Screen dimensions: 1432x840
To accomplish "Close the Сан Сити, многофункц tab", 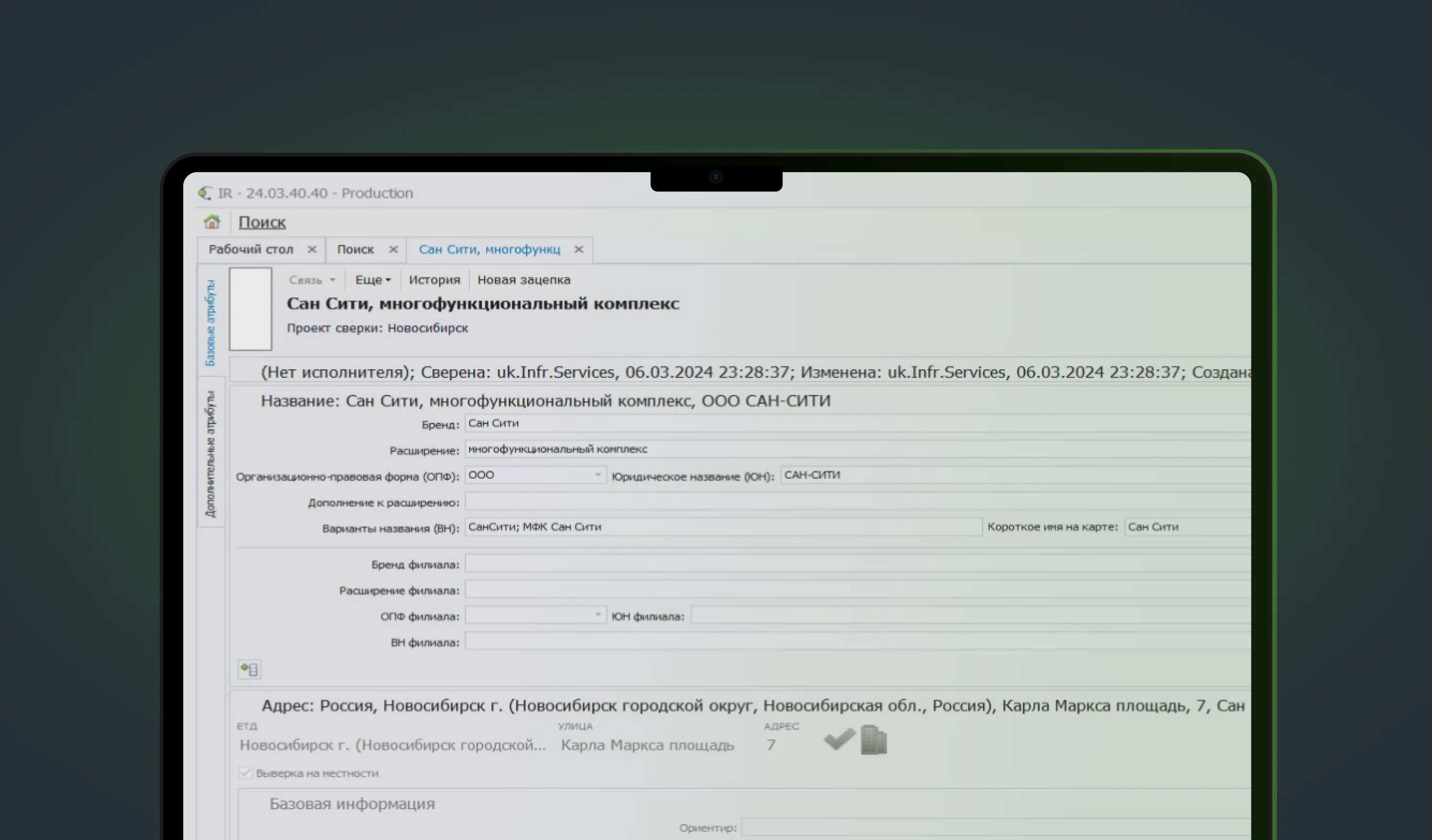I will (579, 249).
